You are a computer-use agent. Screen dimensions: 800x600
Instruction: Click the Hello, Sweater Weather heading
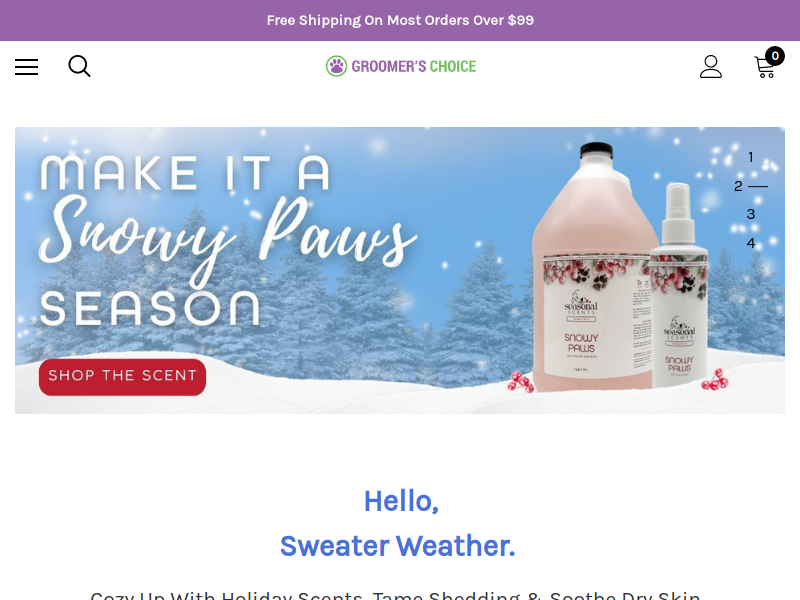(399, 523)
